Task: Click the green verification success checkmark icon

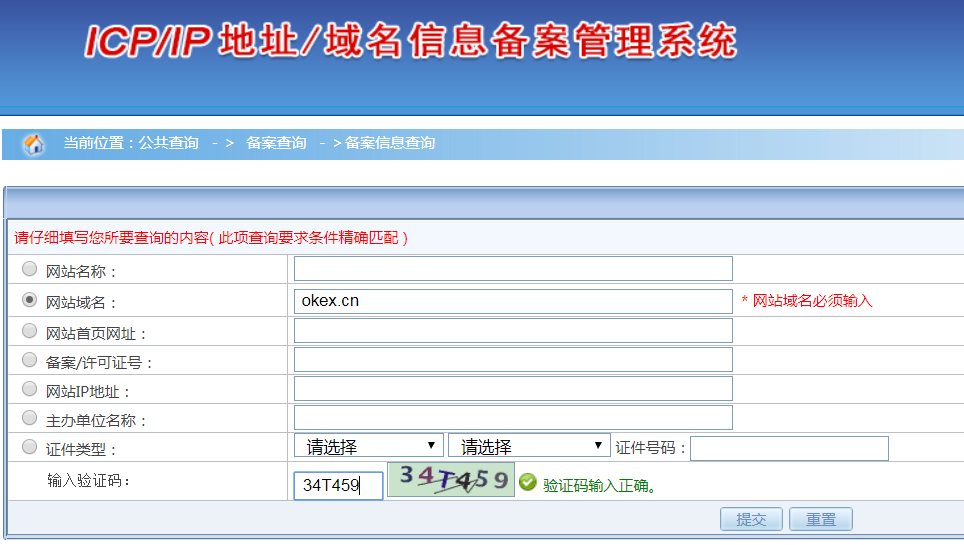Action: 528,485
